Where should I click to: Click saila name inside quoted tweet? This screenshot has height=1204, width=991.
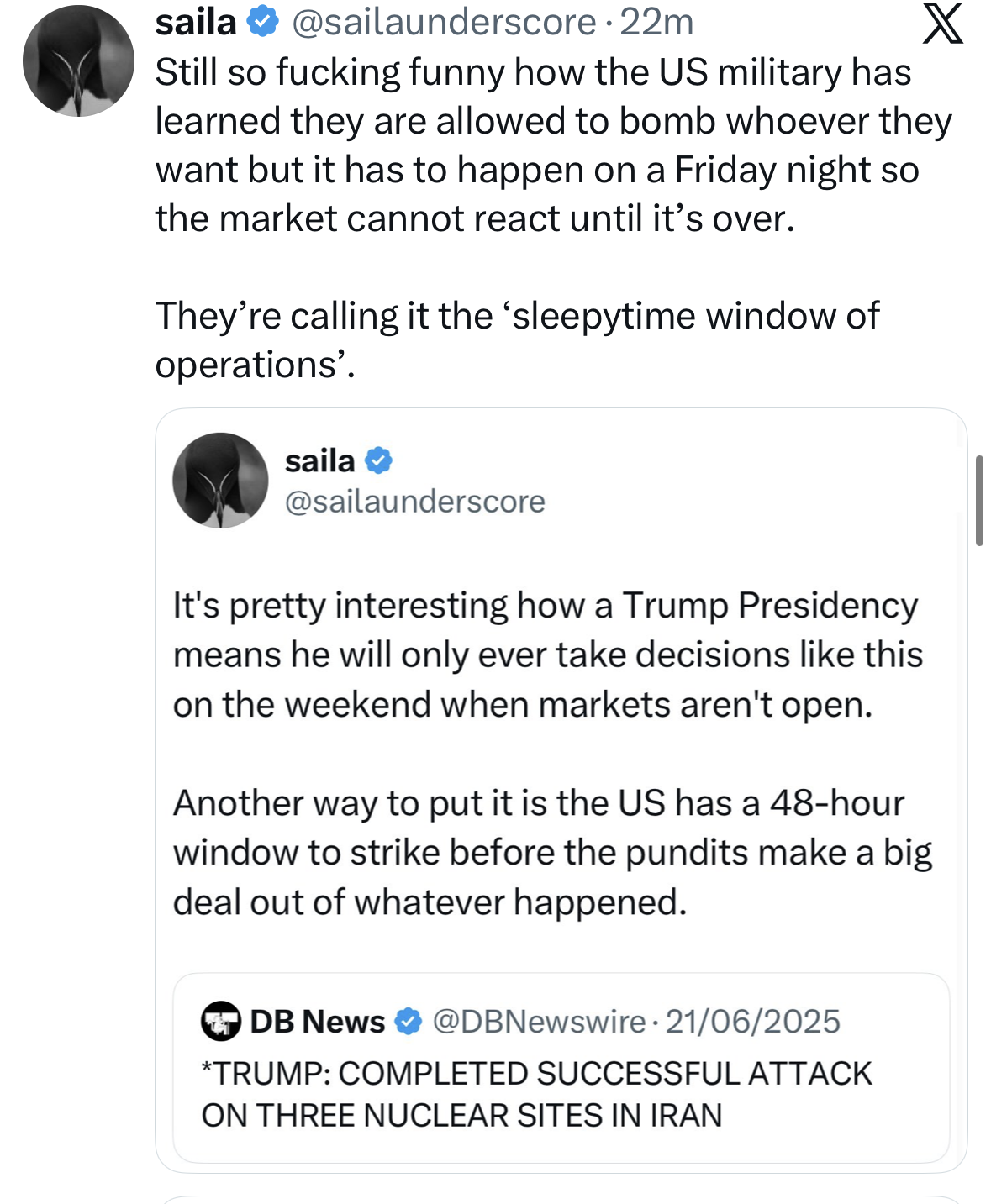(319, 460)
